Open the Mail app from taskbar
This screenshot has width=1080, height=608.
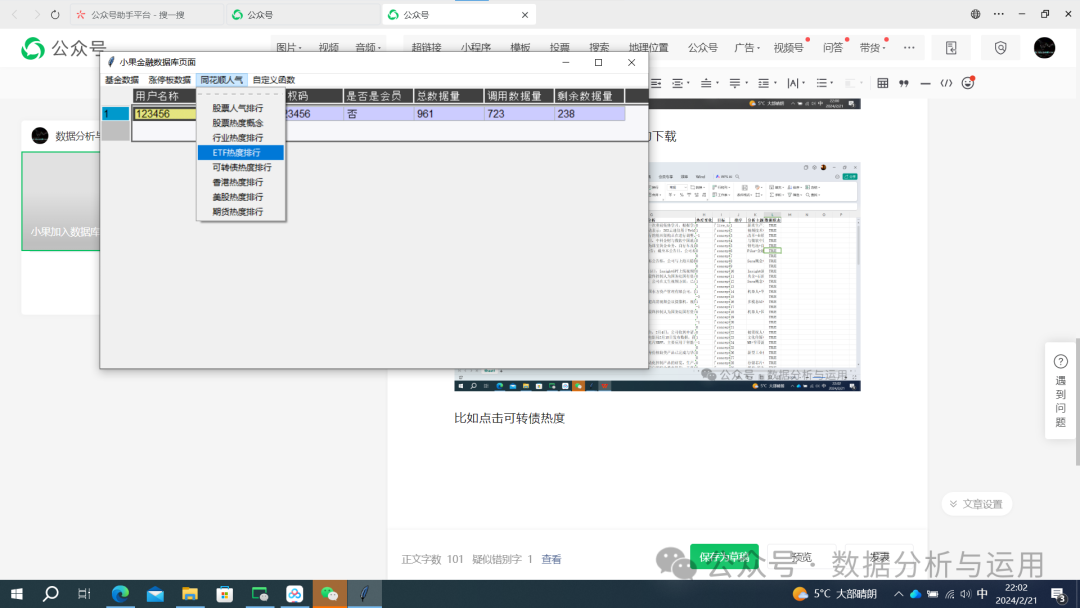155,594
